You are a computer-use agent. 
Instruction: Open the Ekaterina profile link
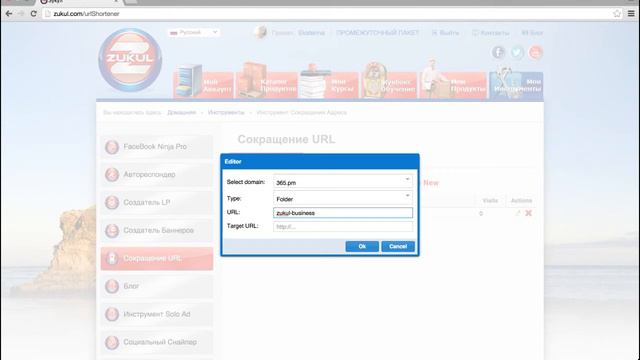[x=311, y=33]
